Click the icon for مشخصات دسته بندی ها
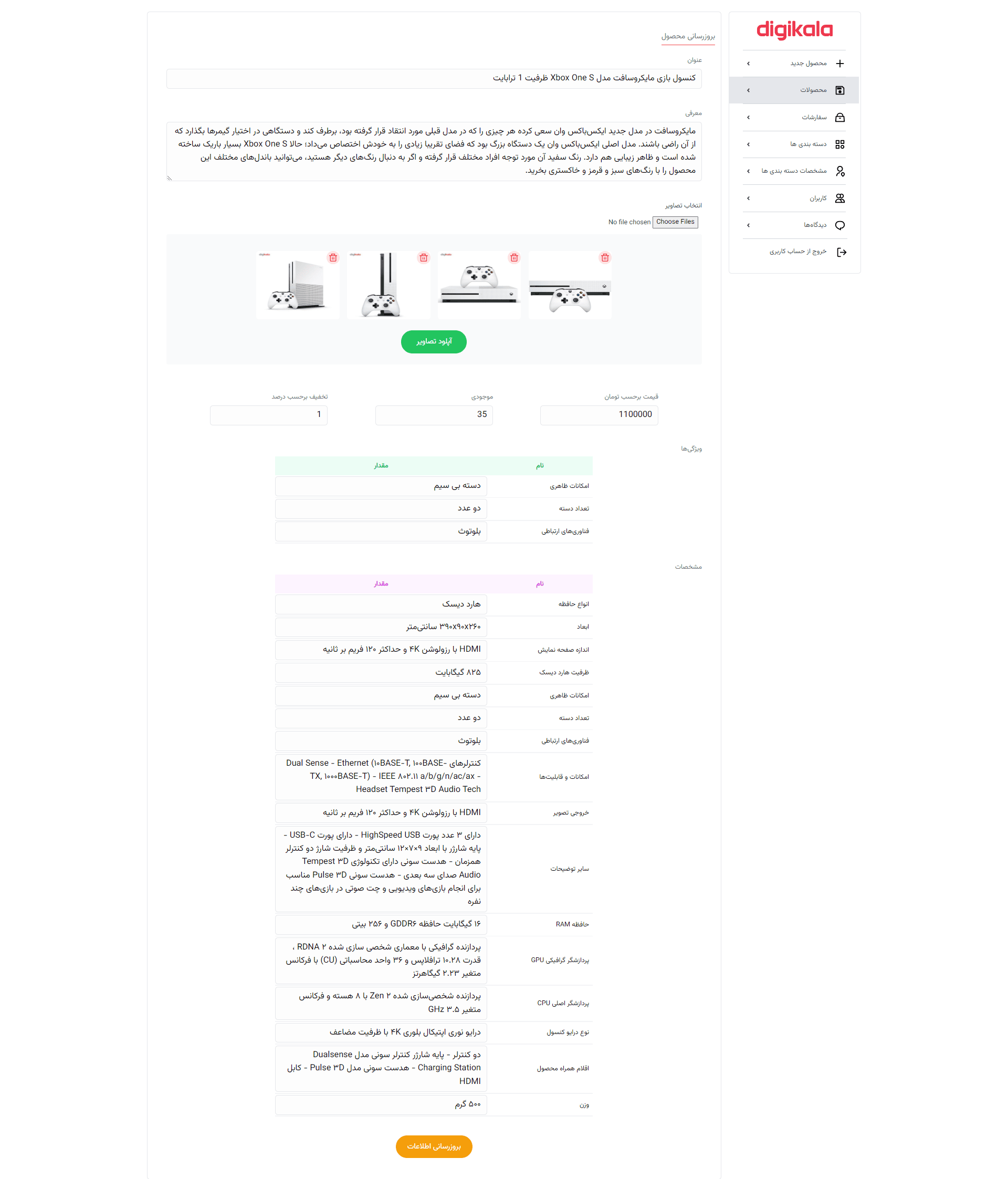 point(839,171)
